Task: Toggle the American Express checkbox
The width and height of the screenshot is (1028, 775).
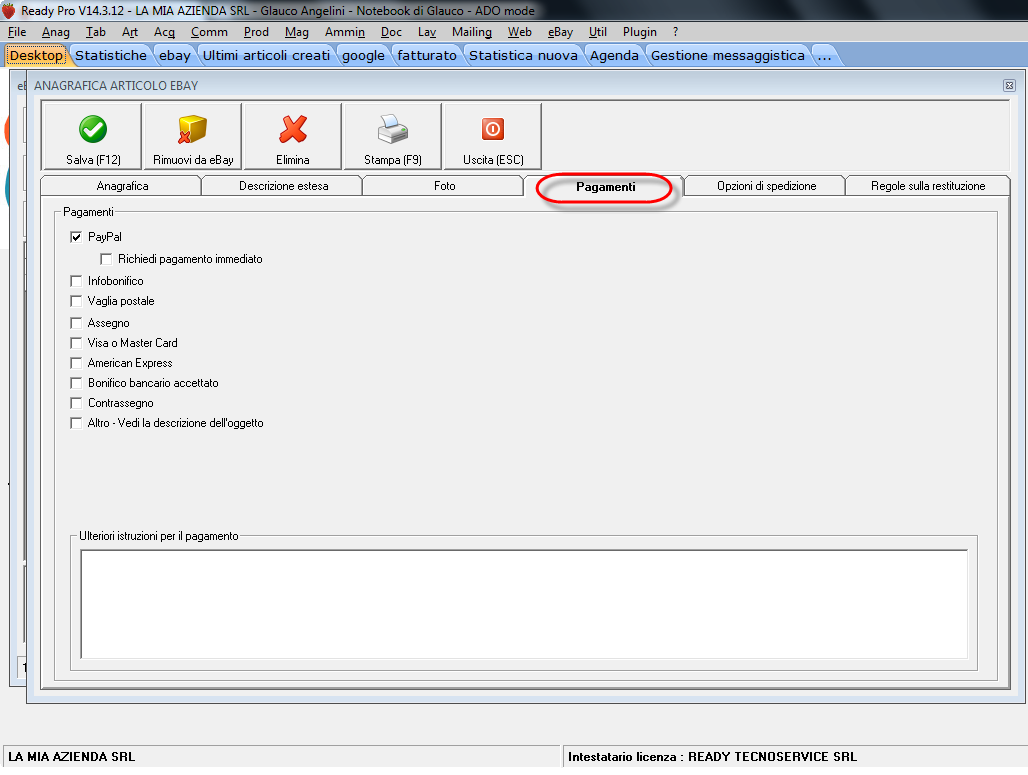Action: 76,363
